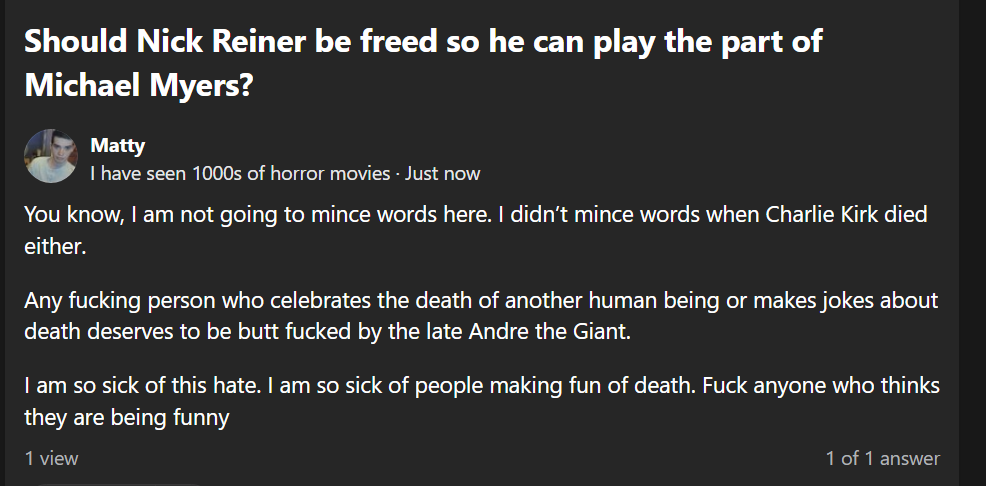Click the partial button at bottom-left edge
This screenshot has width=986, height=486.
pos(120,483)
